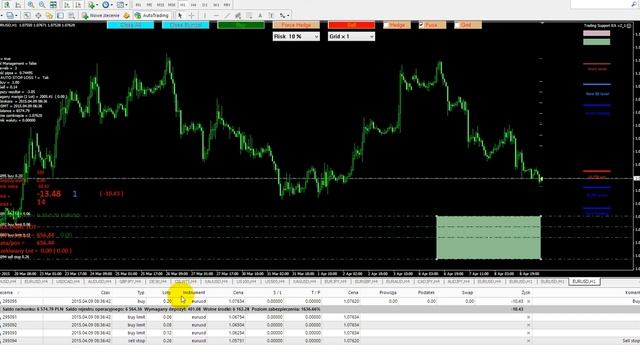Select the trendline drawing tool
Image resolution: width=640 pixels, height=360 pixels.
pos(227,16)
